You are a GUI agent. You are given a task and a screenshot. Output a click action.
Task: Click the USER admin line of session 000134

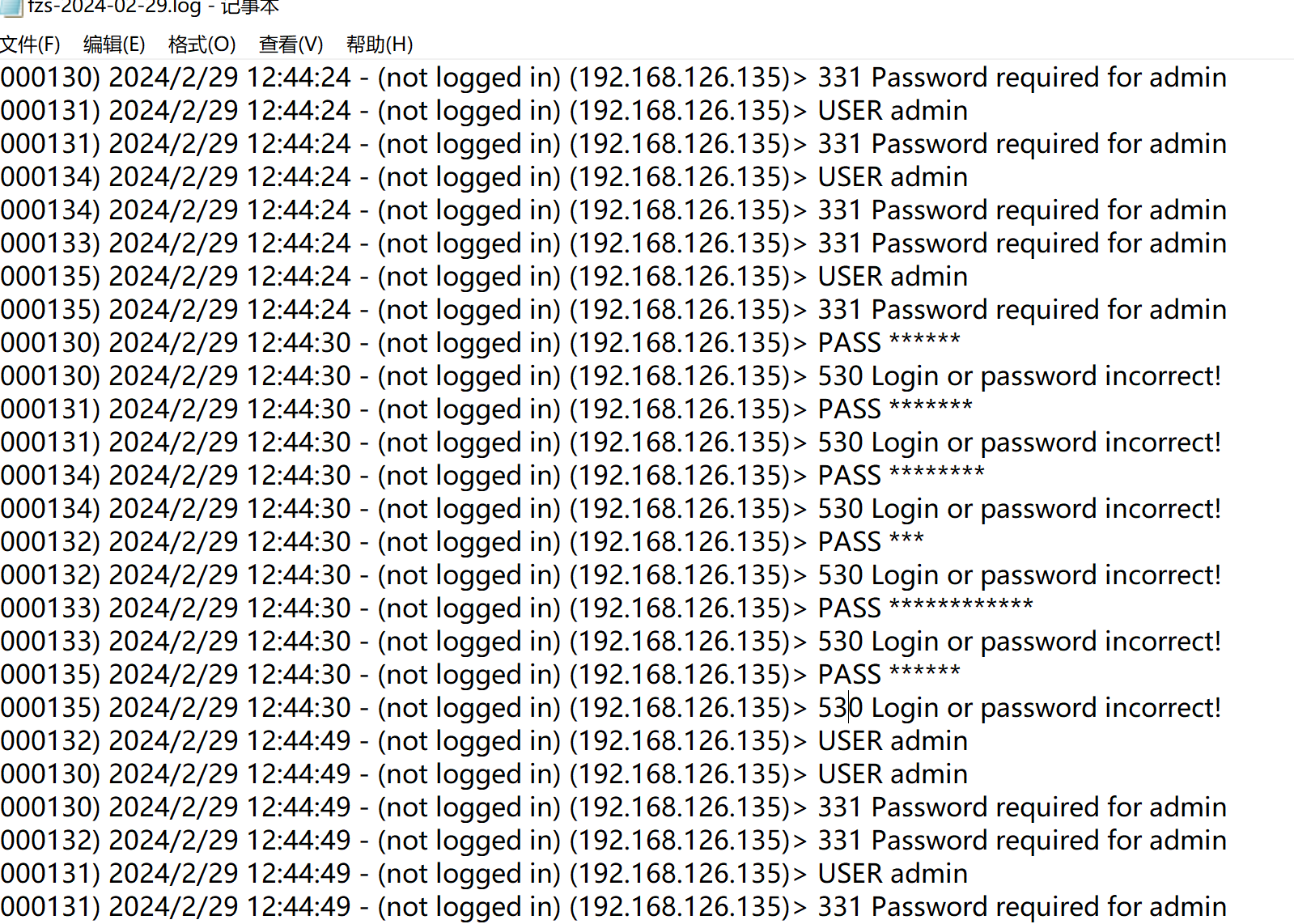point(484,177)
